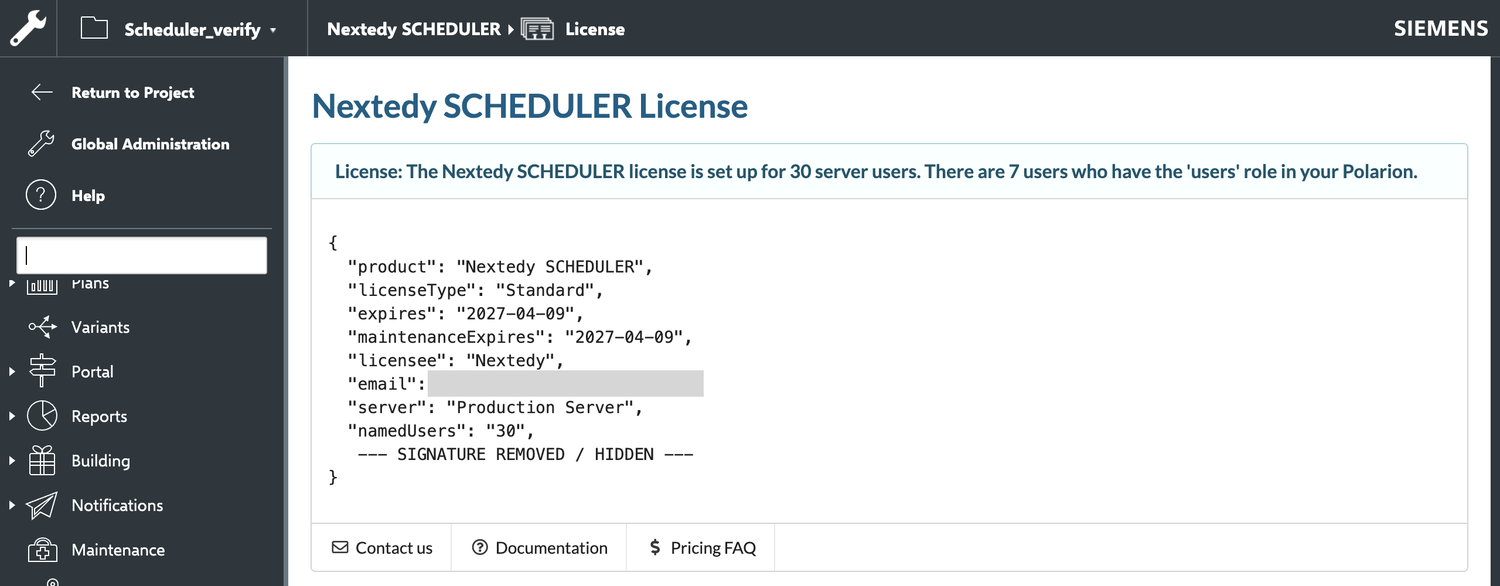Expand the Building tree node
This screenshot has width=1500, height=586.
point(12,461)
